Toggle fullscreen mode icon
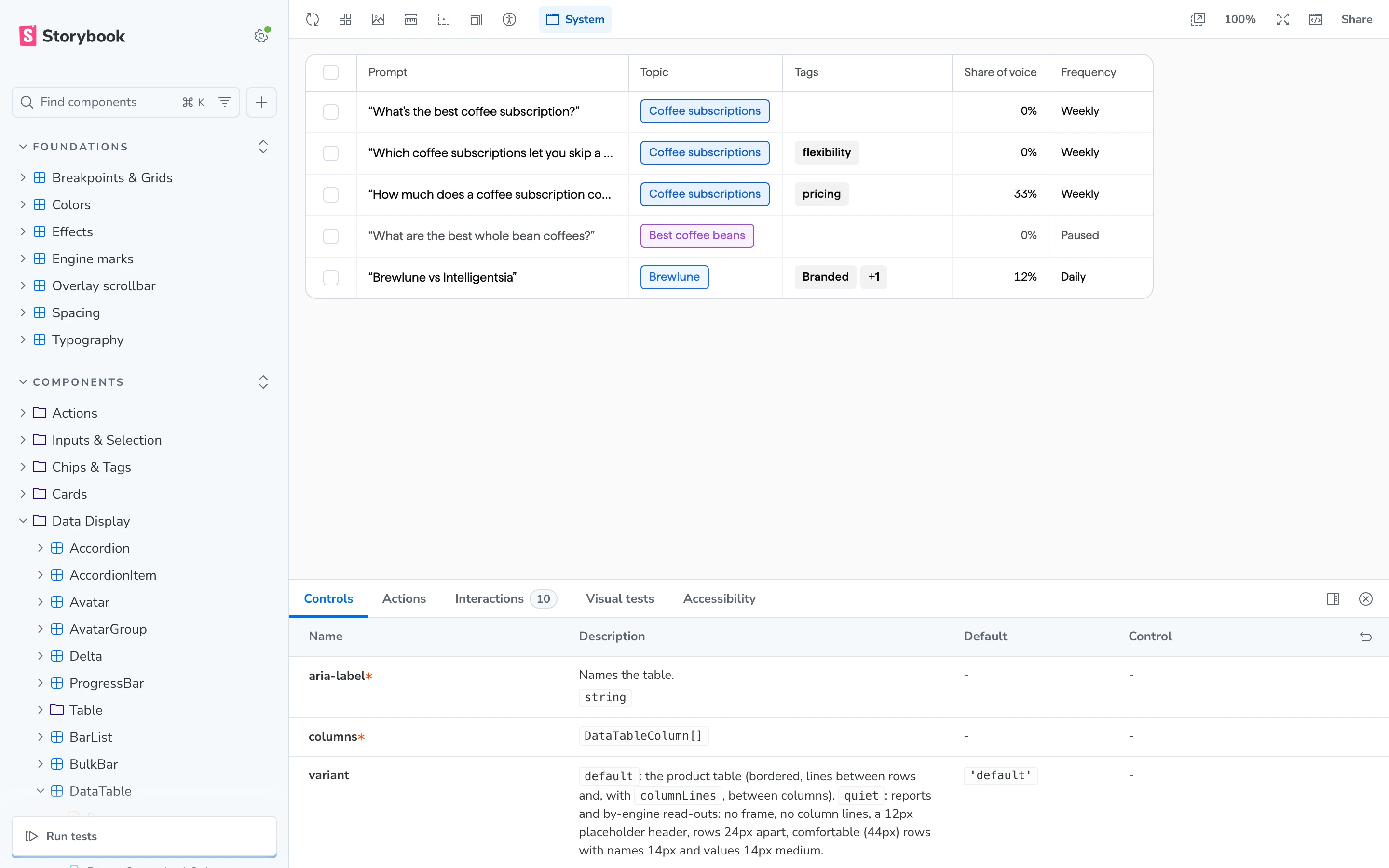Screen dimensions: 1389x868 [1283, 19]
